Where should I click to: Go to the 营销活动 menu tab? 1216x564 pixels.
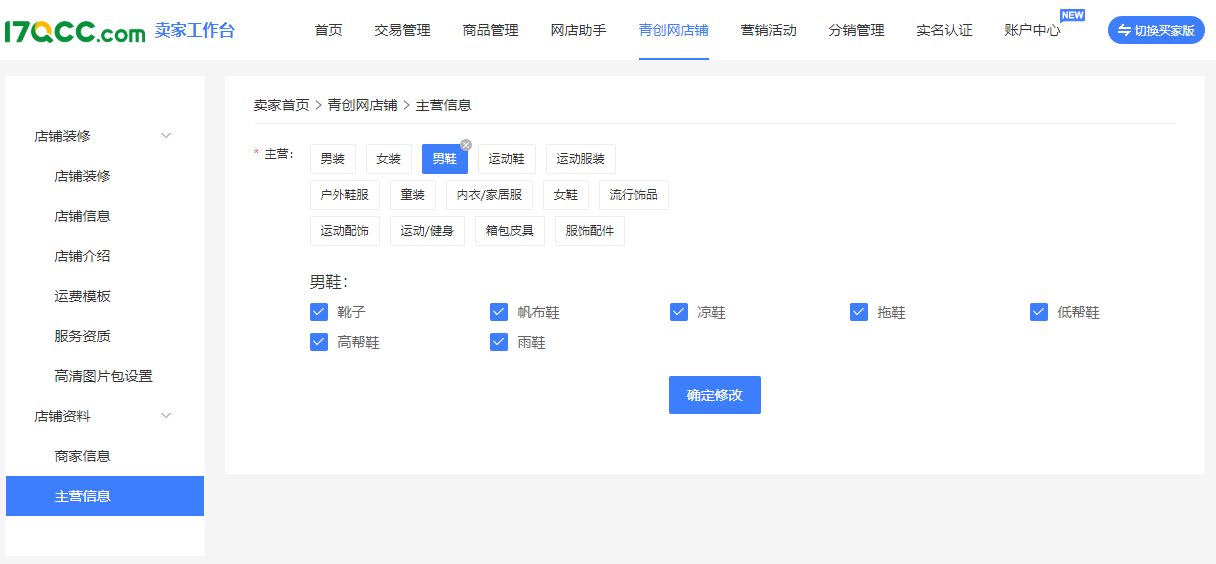pos(768,30)
